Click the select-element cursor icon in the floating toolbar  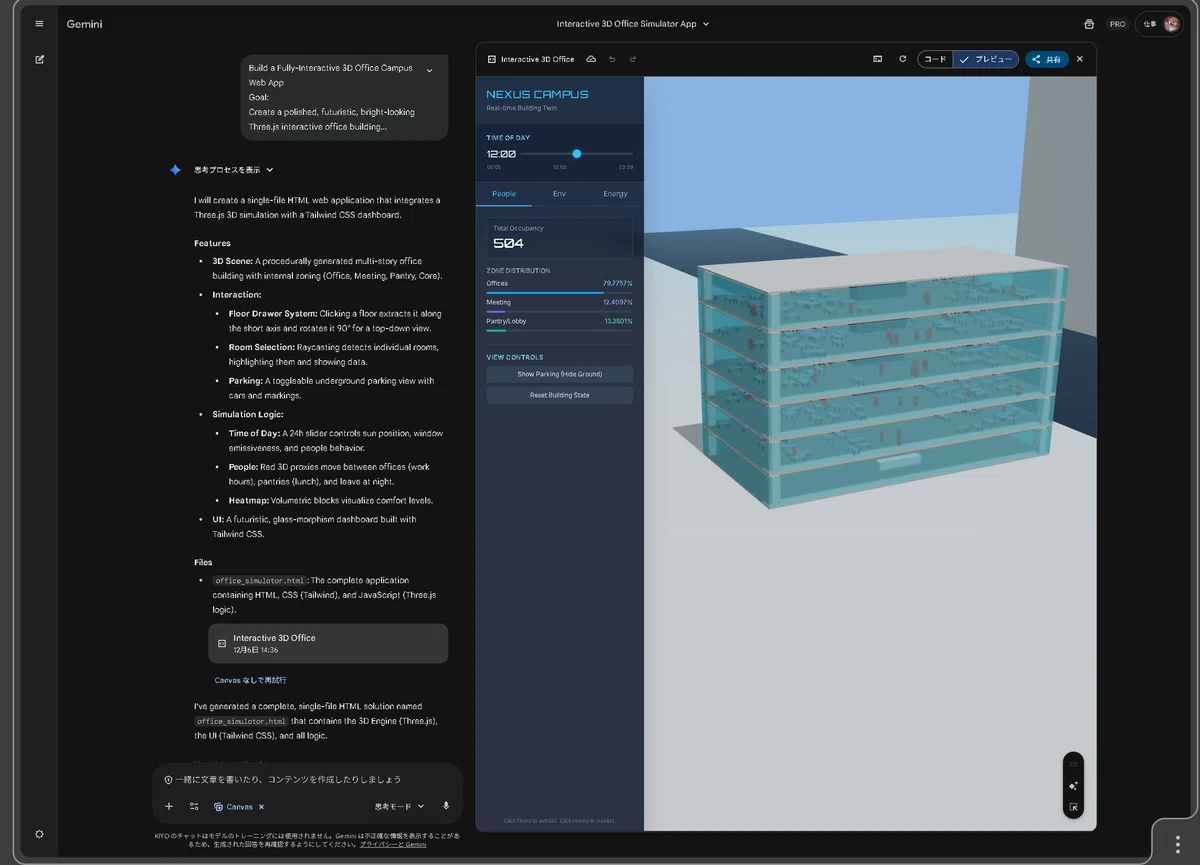click(1073, 807)
